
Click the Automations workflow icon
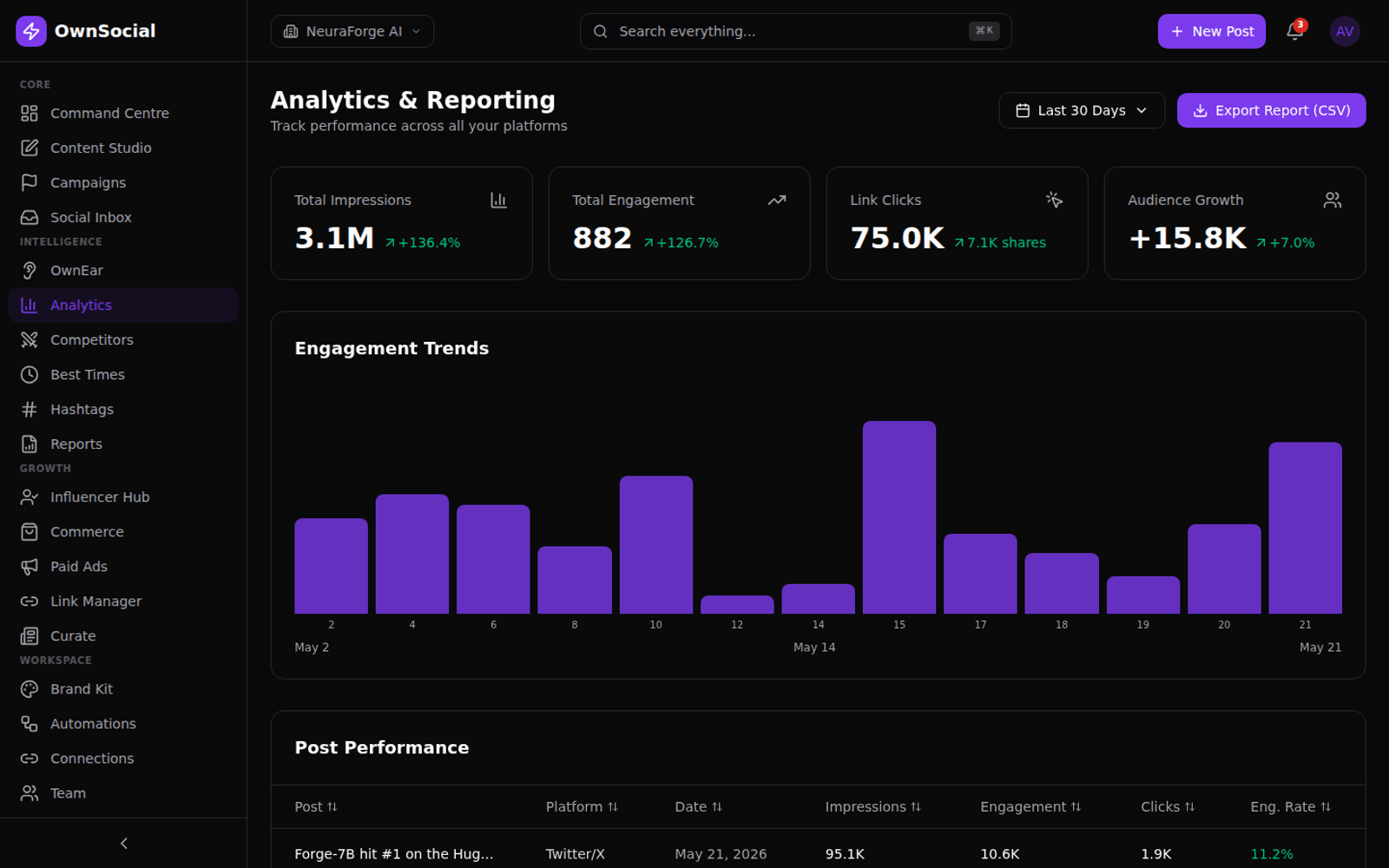tap(30, 724)
